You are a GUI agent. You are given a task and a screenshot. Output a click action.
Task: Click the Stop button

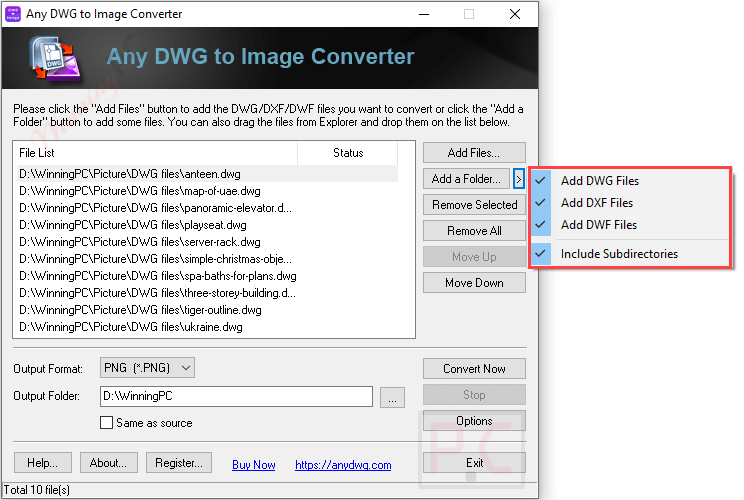coord(474,395)
